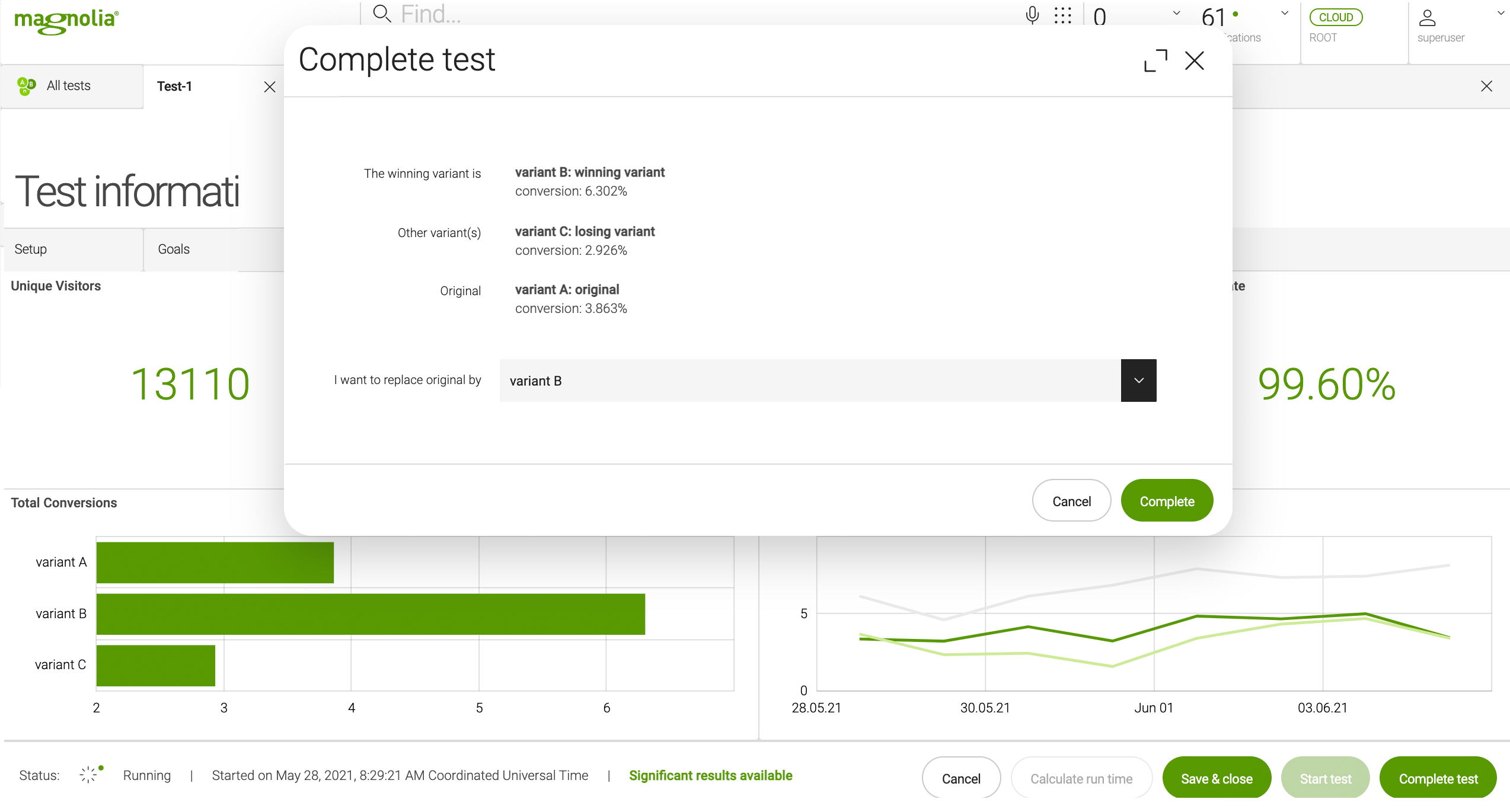Image resolution: width=1510 pixels, height=812 pixels.
Task: Click the search magnifier icon
Action: pyautogui.click(x=382, y=13)
